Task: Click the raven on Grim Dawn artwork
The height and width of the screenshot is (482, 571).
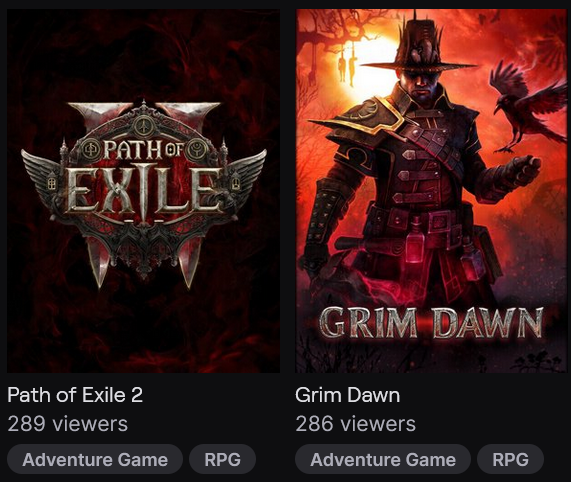Action: (526, 107)
